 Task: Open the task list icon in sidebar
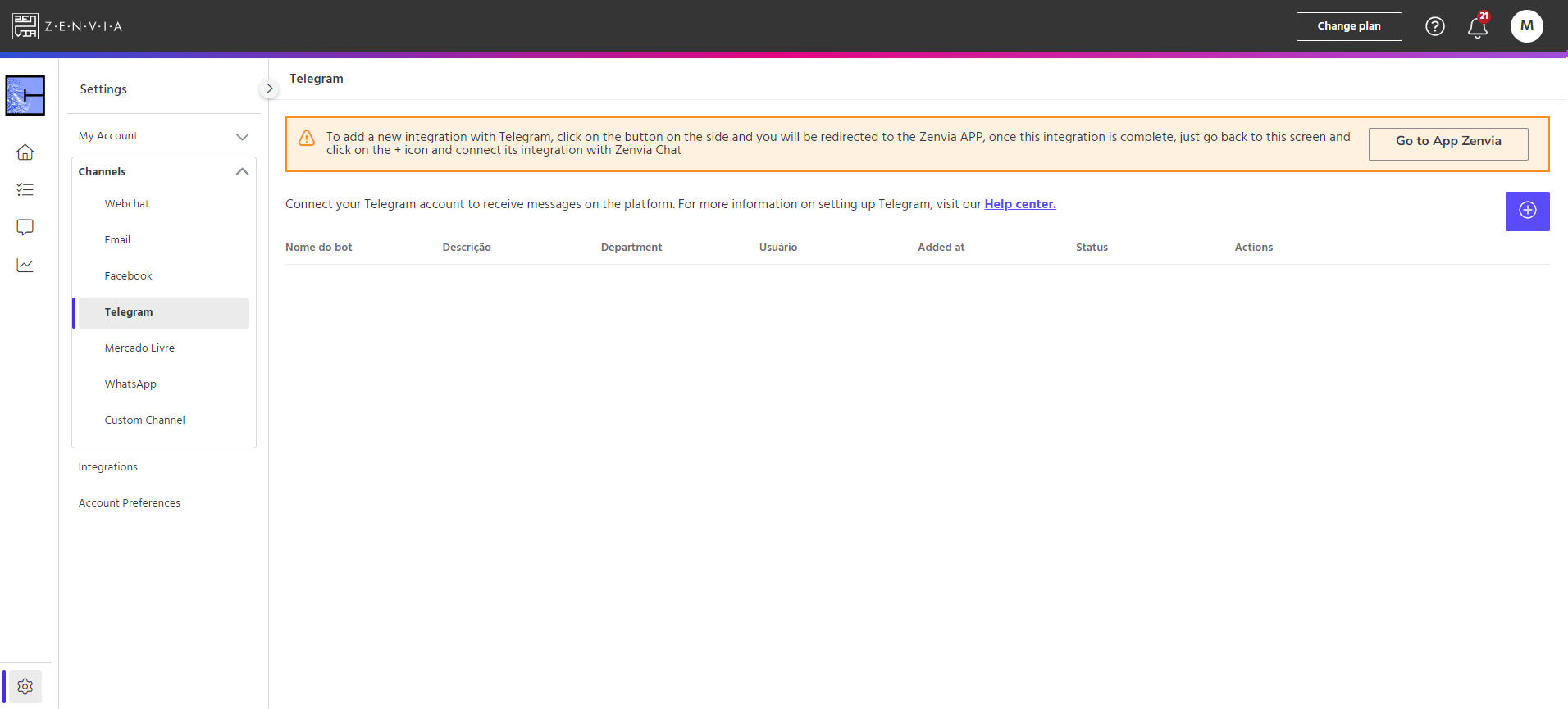pyautogui.click(x=25, y=189)
